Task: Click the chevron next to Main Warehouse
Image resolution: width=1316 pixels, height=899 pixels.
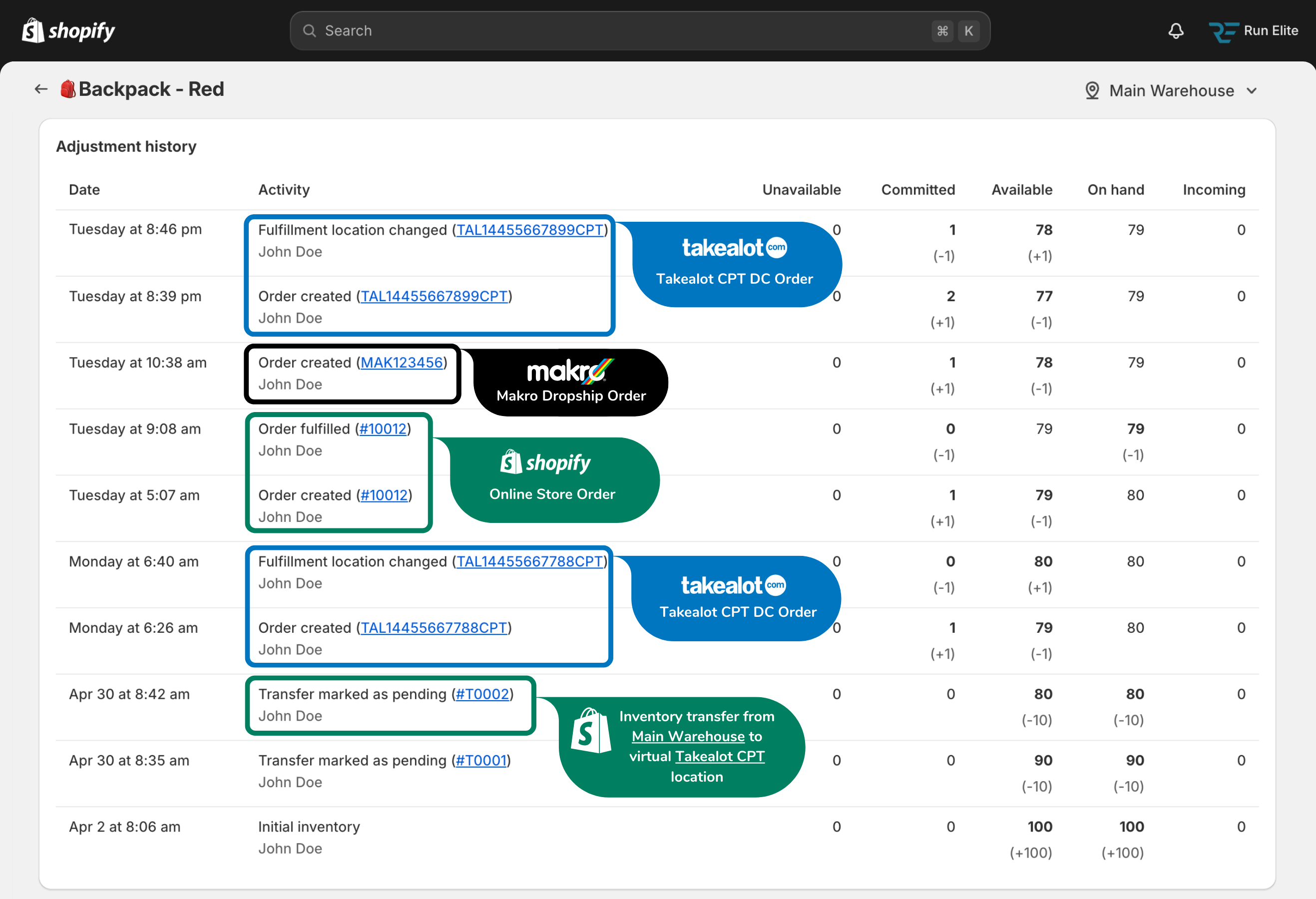Action: (1252, 90)
